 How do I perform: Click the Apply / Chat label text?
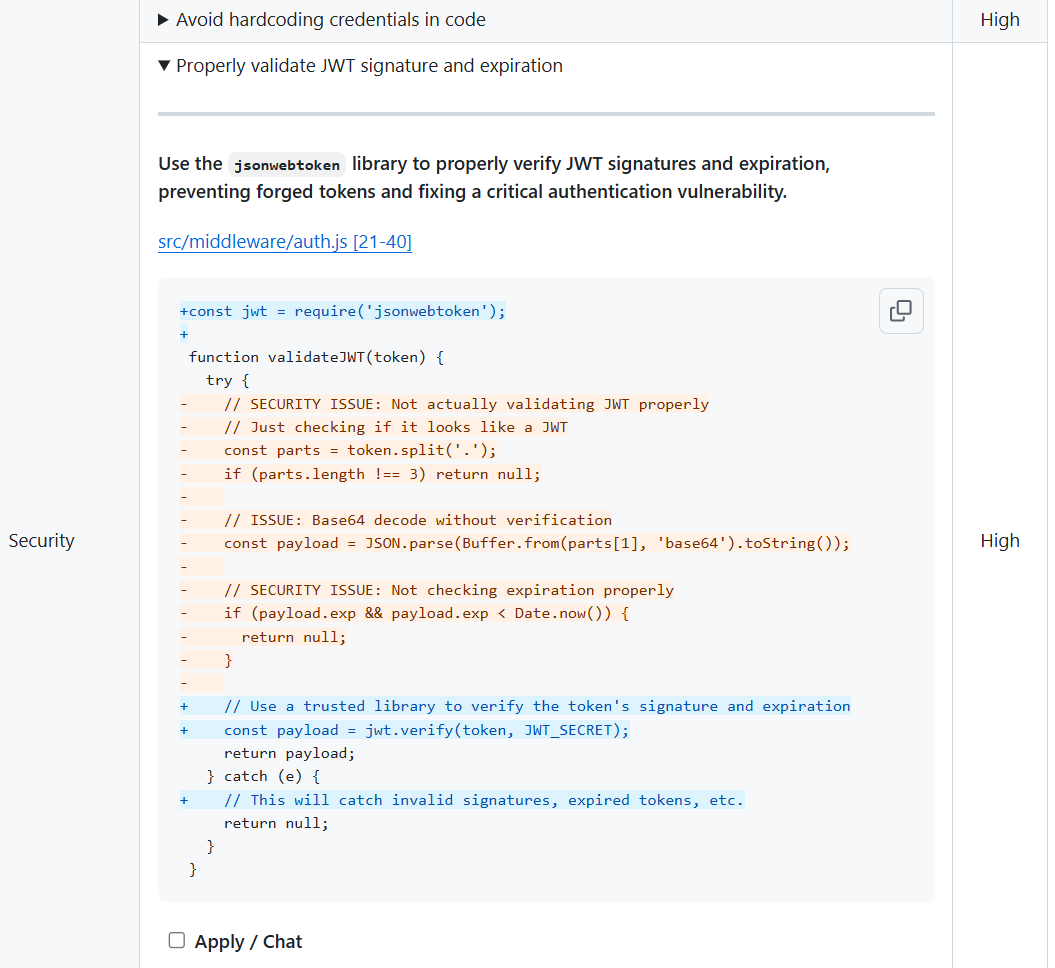click(248, 941)
